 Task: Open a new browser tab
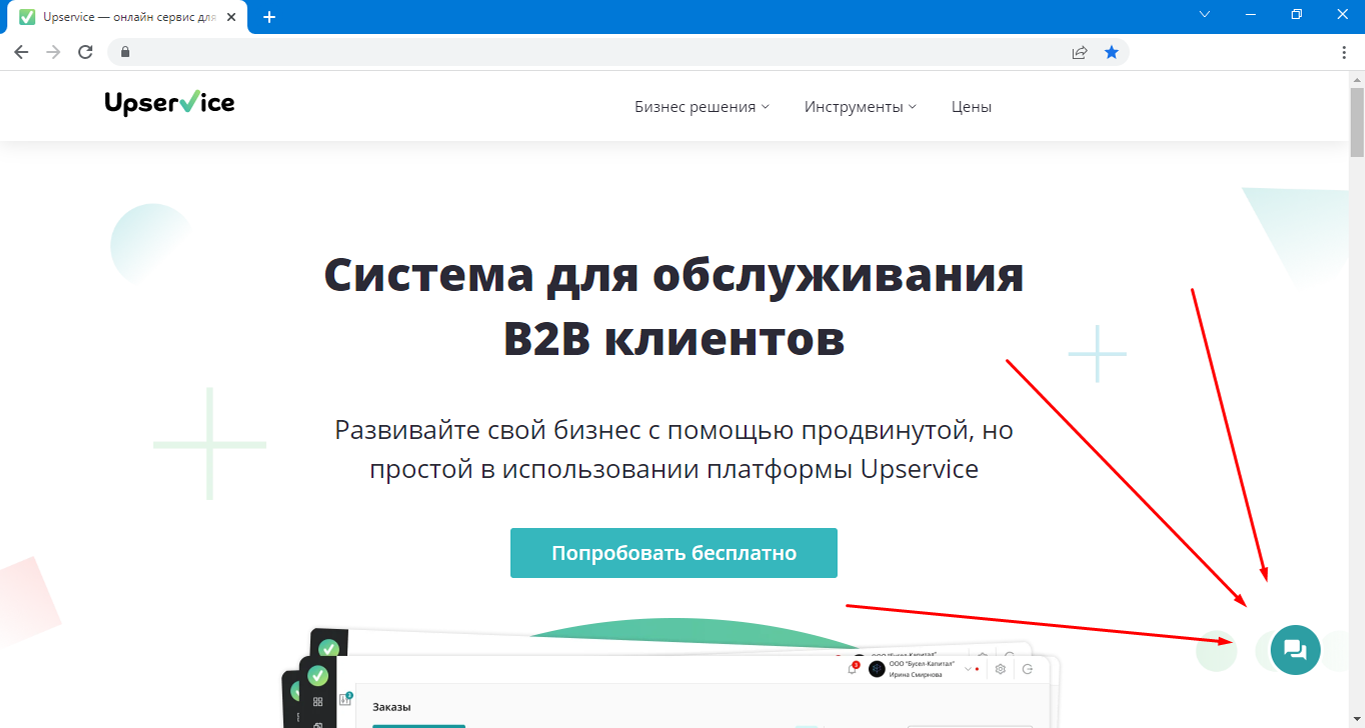[x=269, y=17]
